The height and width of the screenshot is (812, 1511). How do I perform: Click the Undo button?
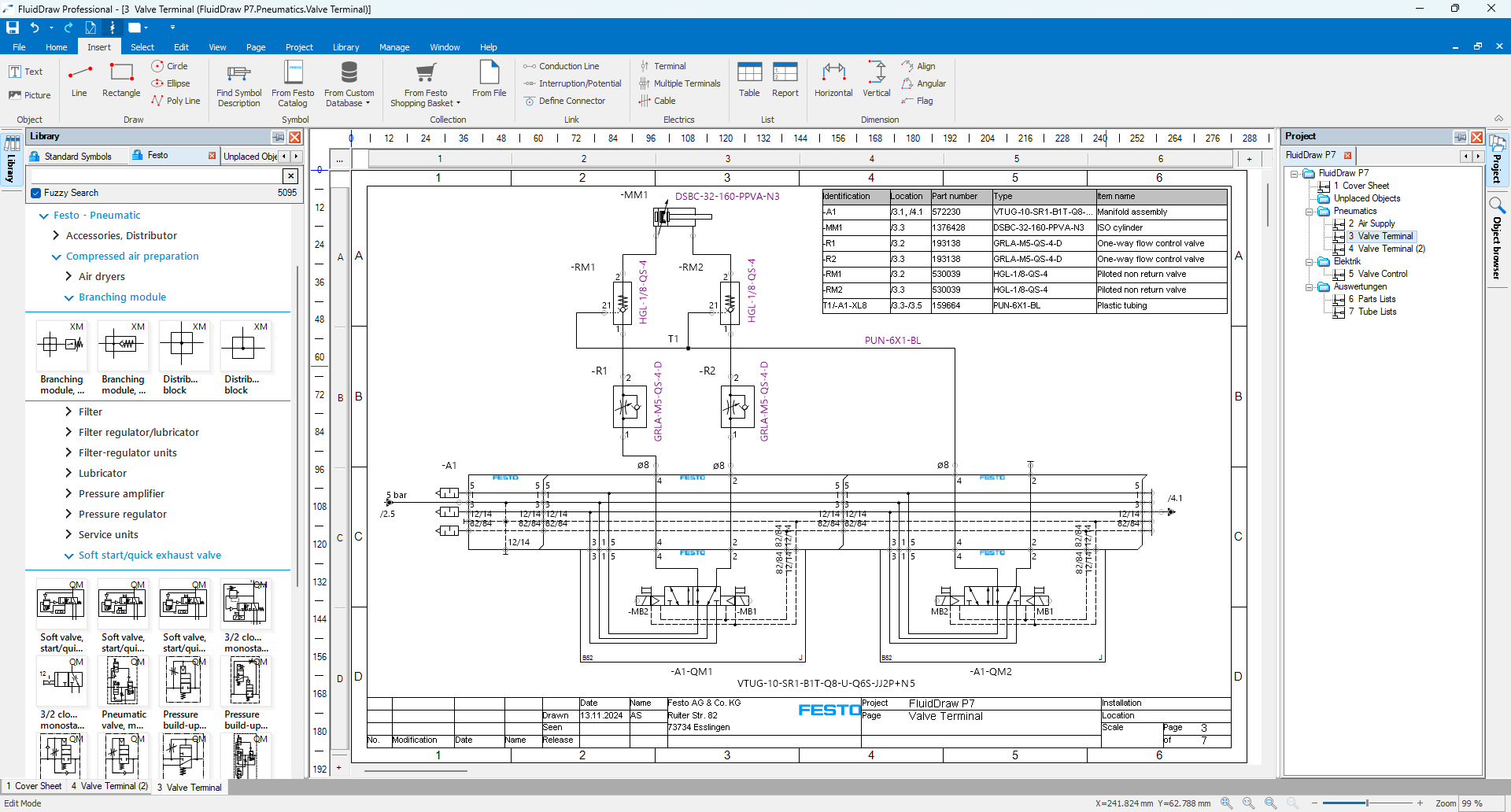pos(36,28)
